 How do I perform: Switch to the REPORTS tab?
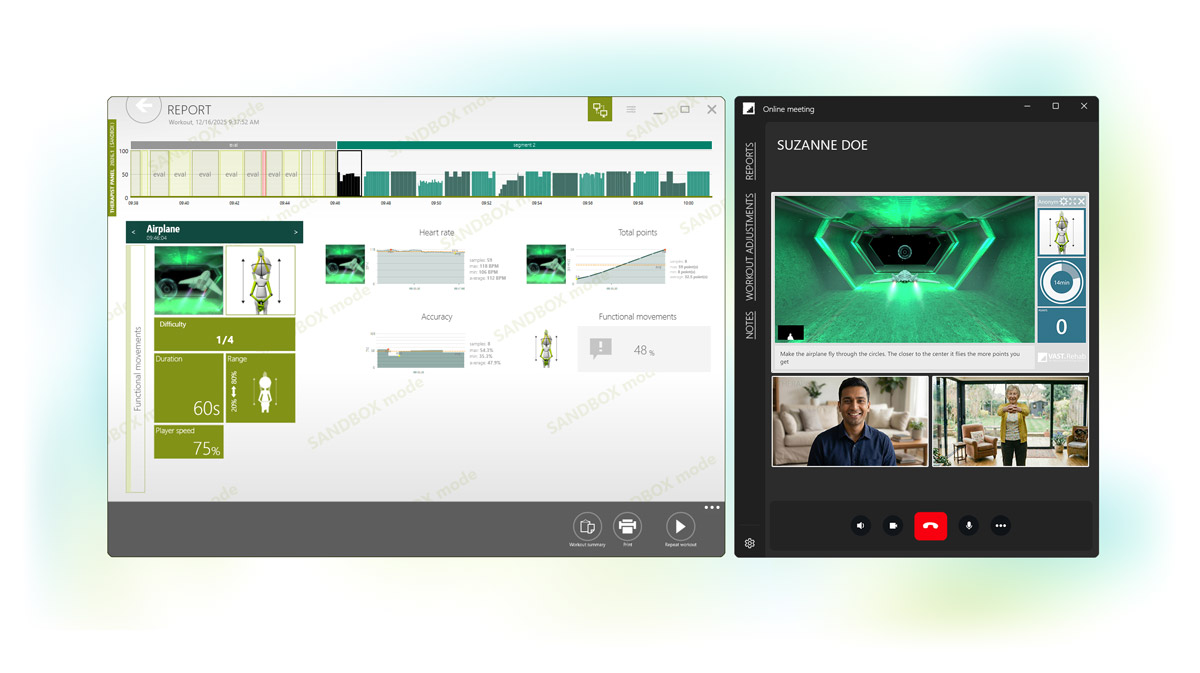(750, 162)
